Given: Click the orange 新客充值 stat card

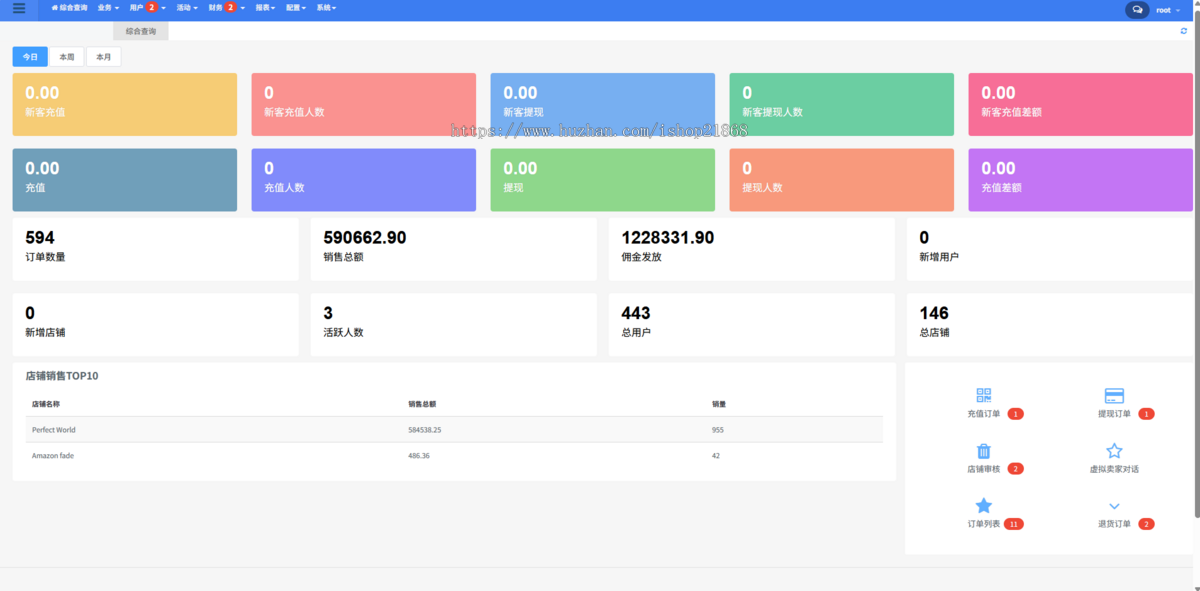Looking at the screenshot, I should pyautogui.click(x=125, y=104).
